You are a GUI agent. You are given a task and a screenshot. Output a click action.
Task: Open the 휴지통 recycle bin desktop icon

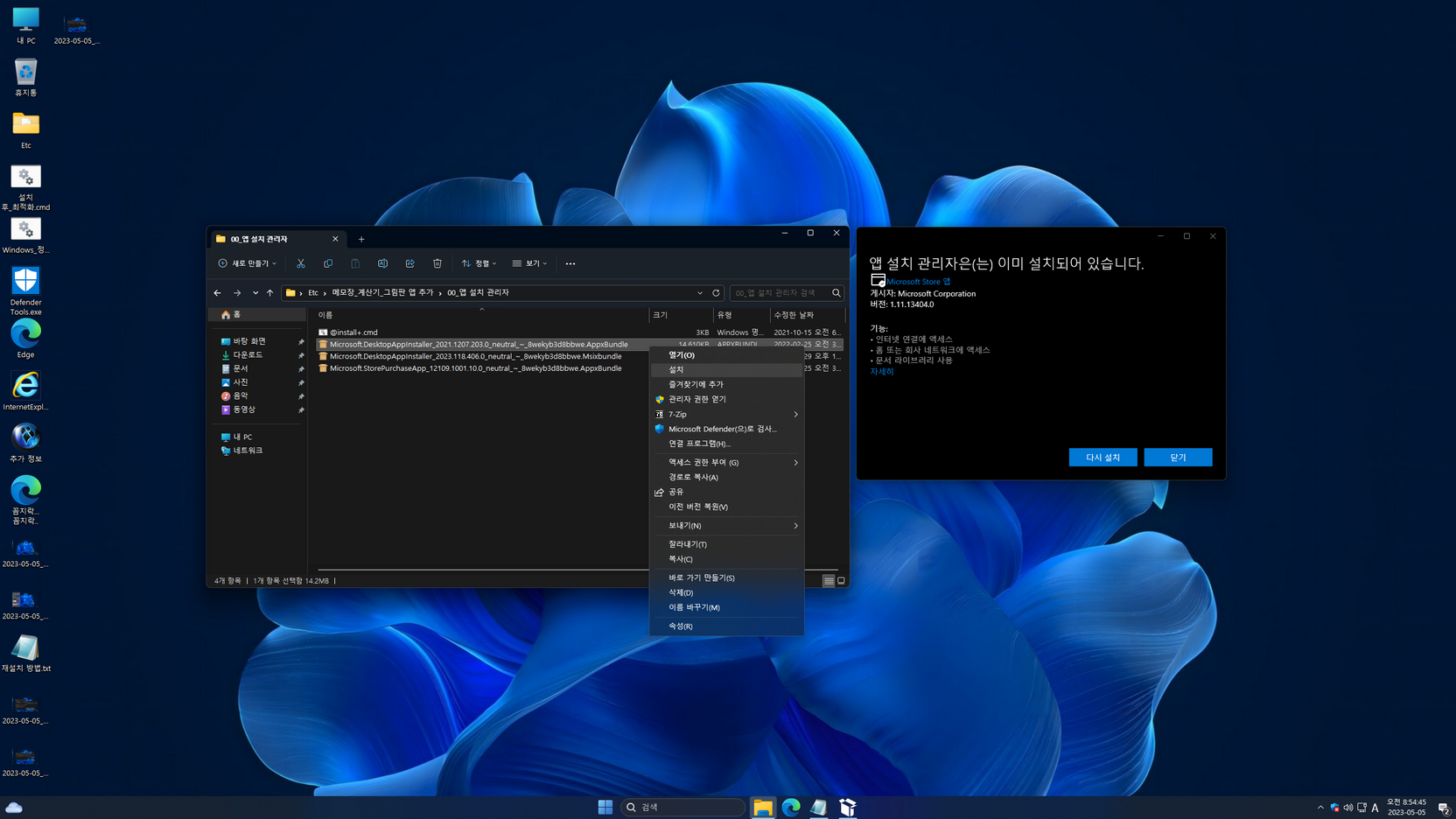[x=25, y=78]
